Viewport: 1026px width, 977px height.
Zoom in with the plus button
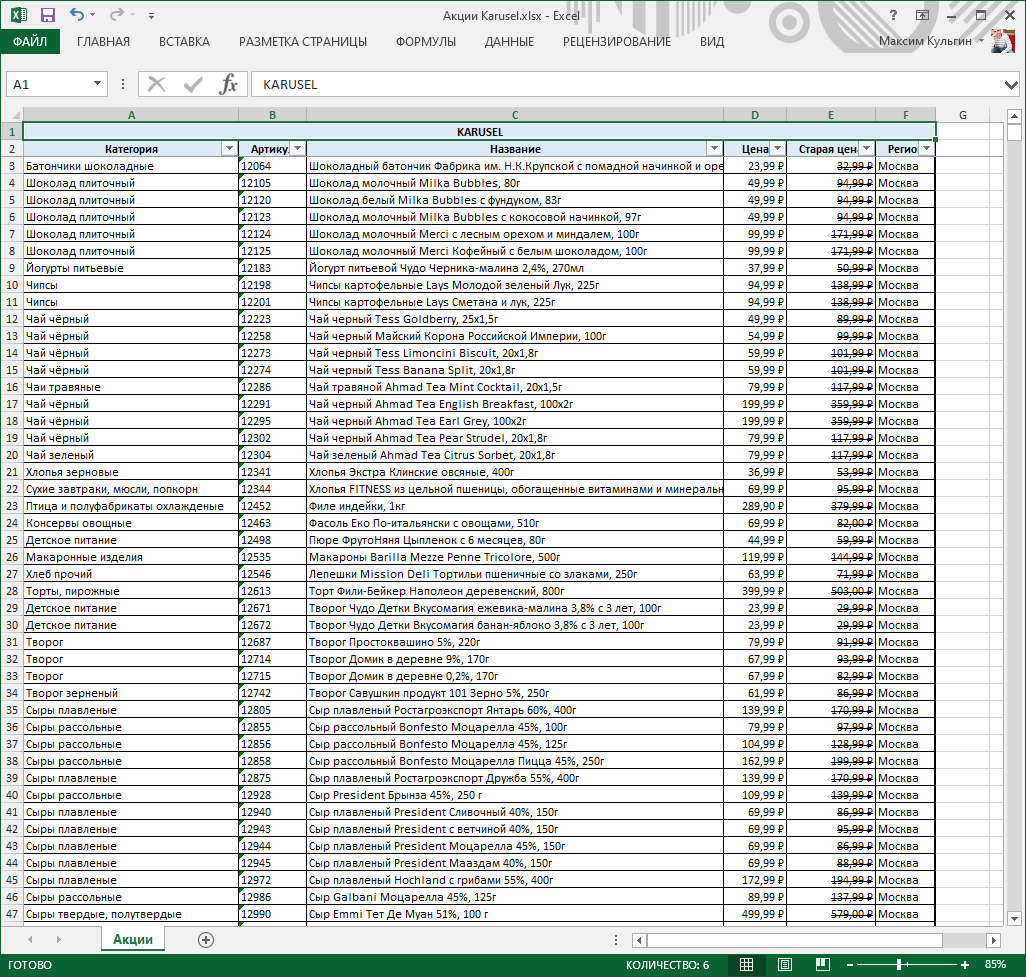click(x=964, y=965)
